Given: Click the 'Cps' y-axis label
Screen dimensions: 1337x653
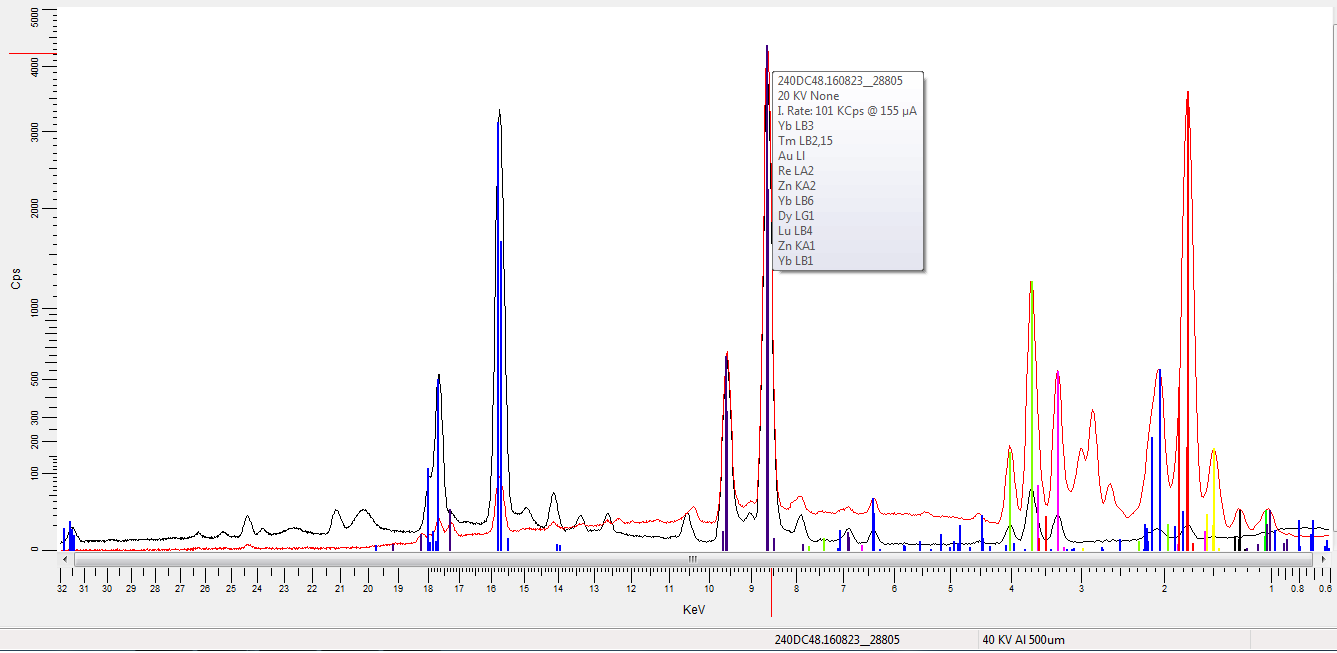Looking at the screenshot, I should tap(16, 279).
